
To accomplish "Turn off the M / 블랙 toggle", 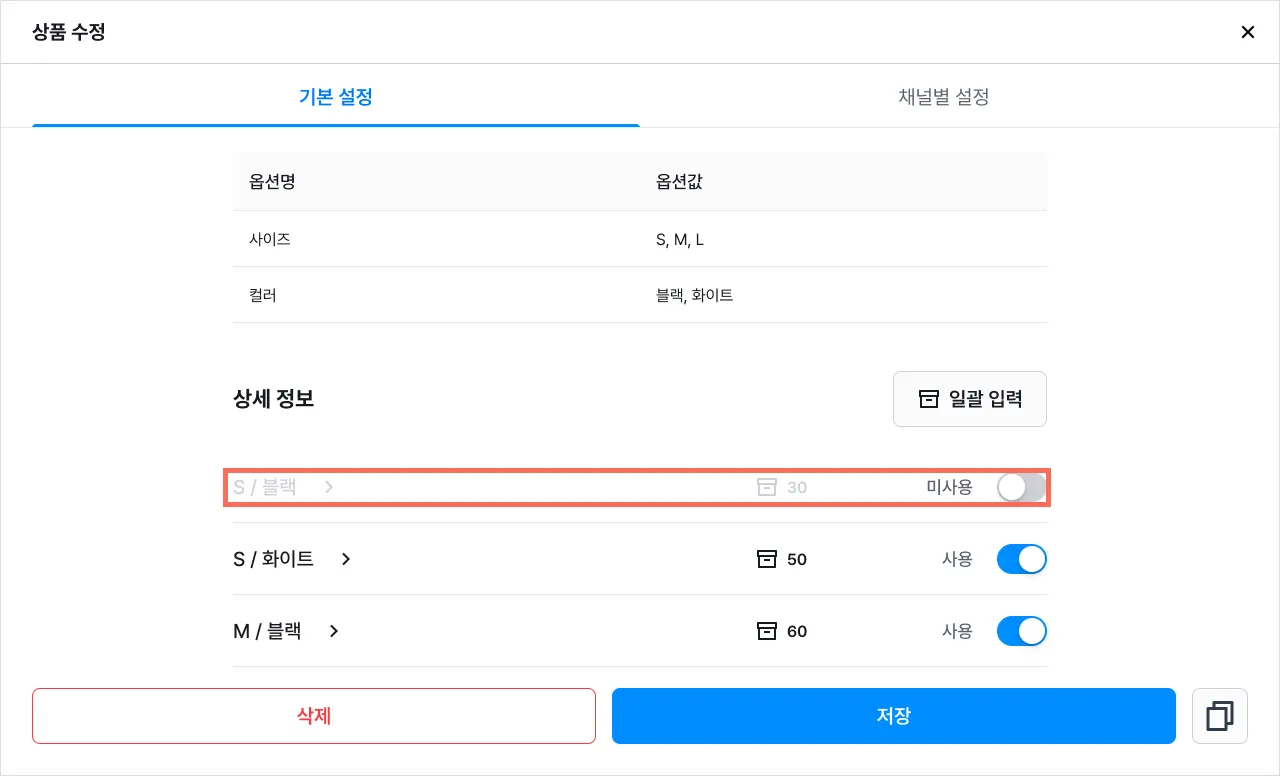I will point(1021,631).
